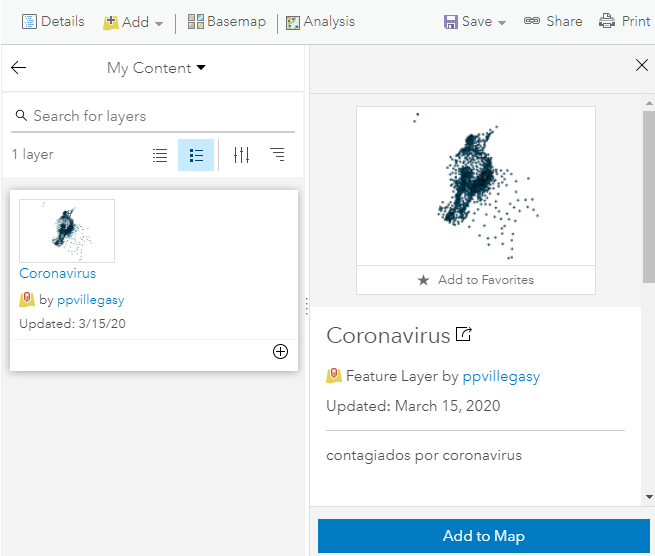Open Coronavirus item in new window icon
This screenshot has height=556, width=655.
pyautogui.click(x=464, y=334)
